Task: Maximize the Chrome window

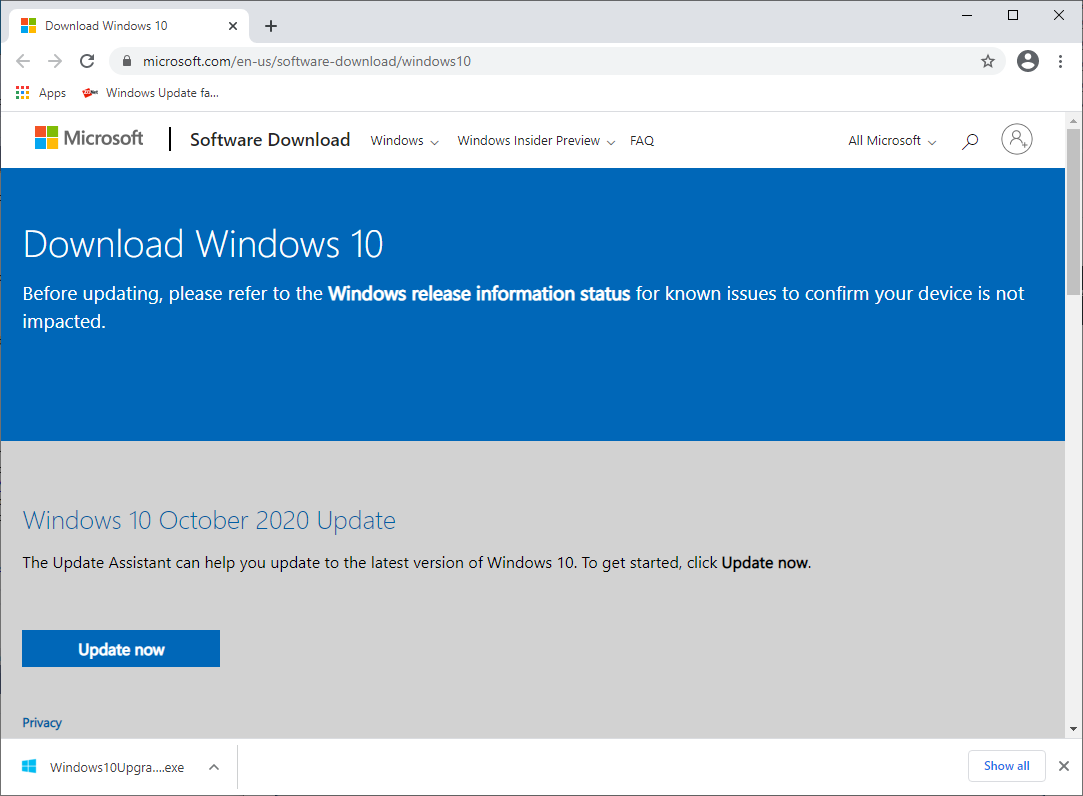Action: click(1013, 15)
